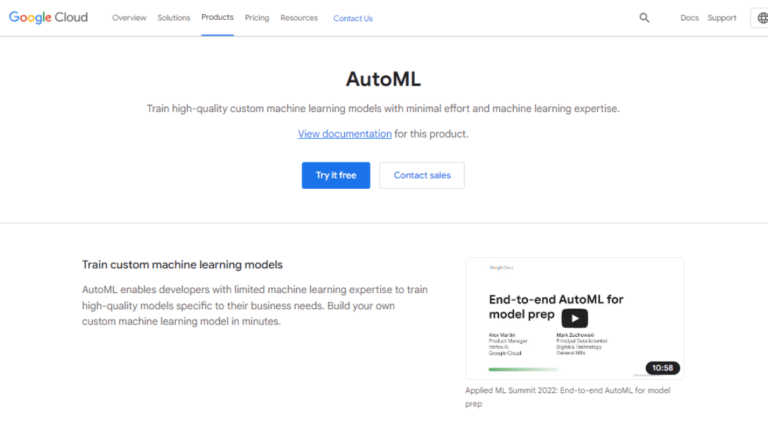Open the AutoML model prep video thumbnail
Screen dimensions: 768x434
coord(575,318)
